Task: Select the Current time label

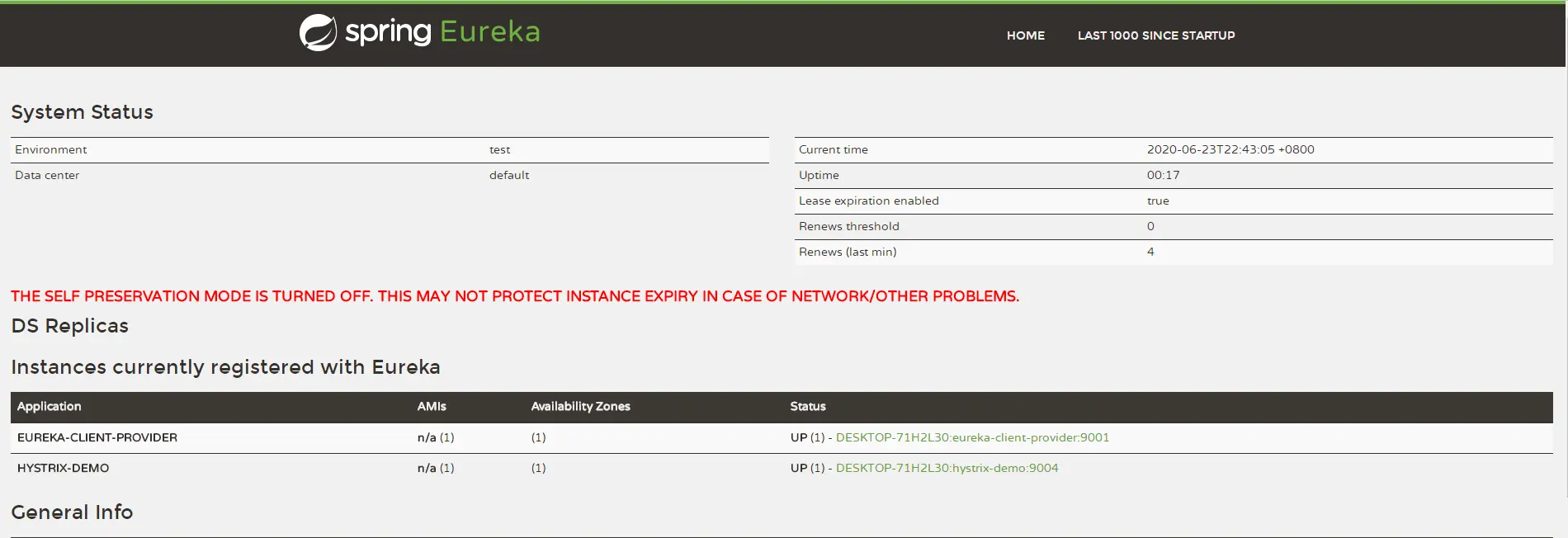Action: [834, 149]
